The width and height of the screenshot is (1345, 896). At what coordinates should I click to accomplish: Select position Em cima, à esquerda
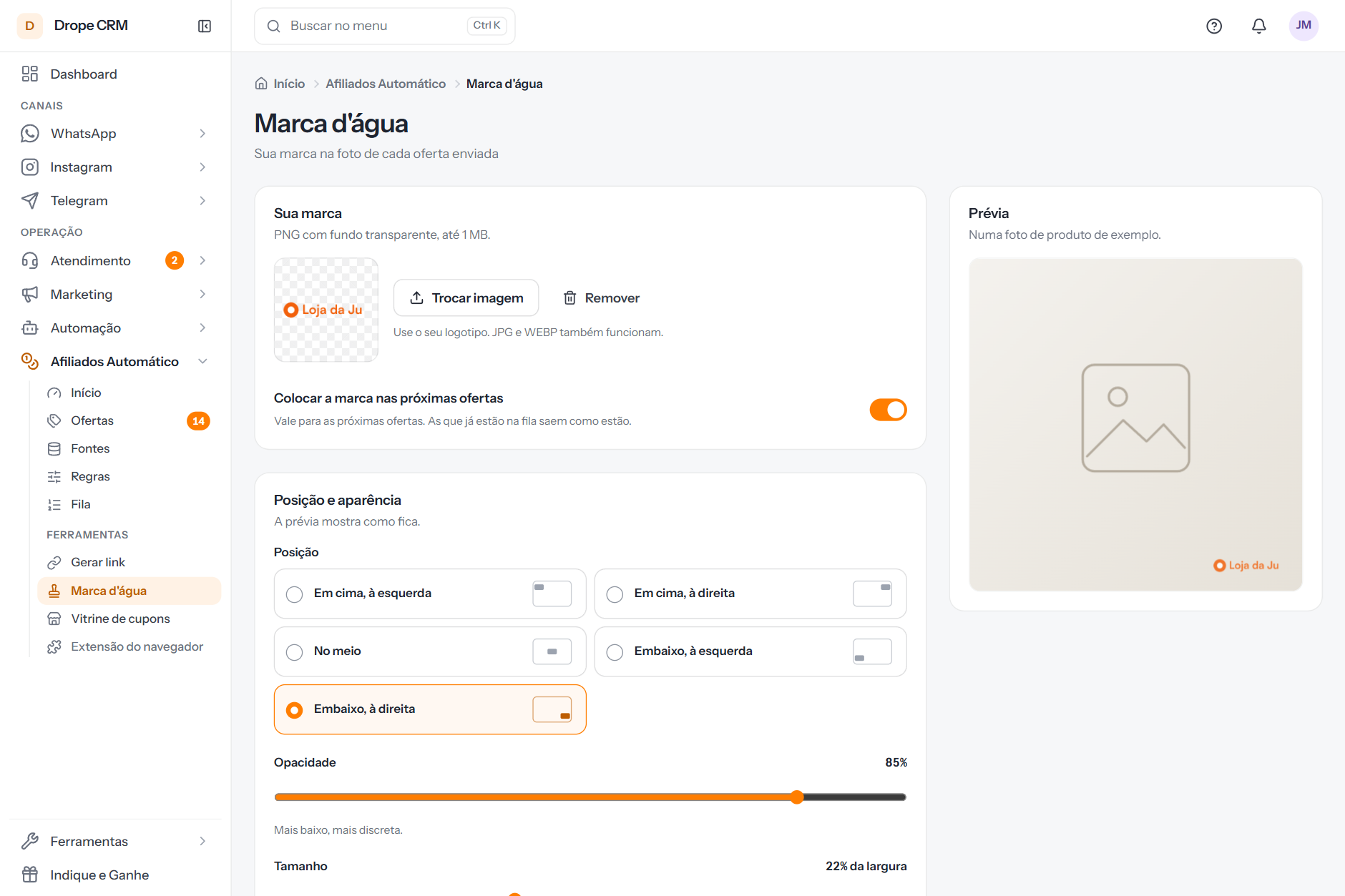coord(430,594)
